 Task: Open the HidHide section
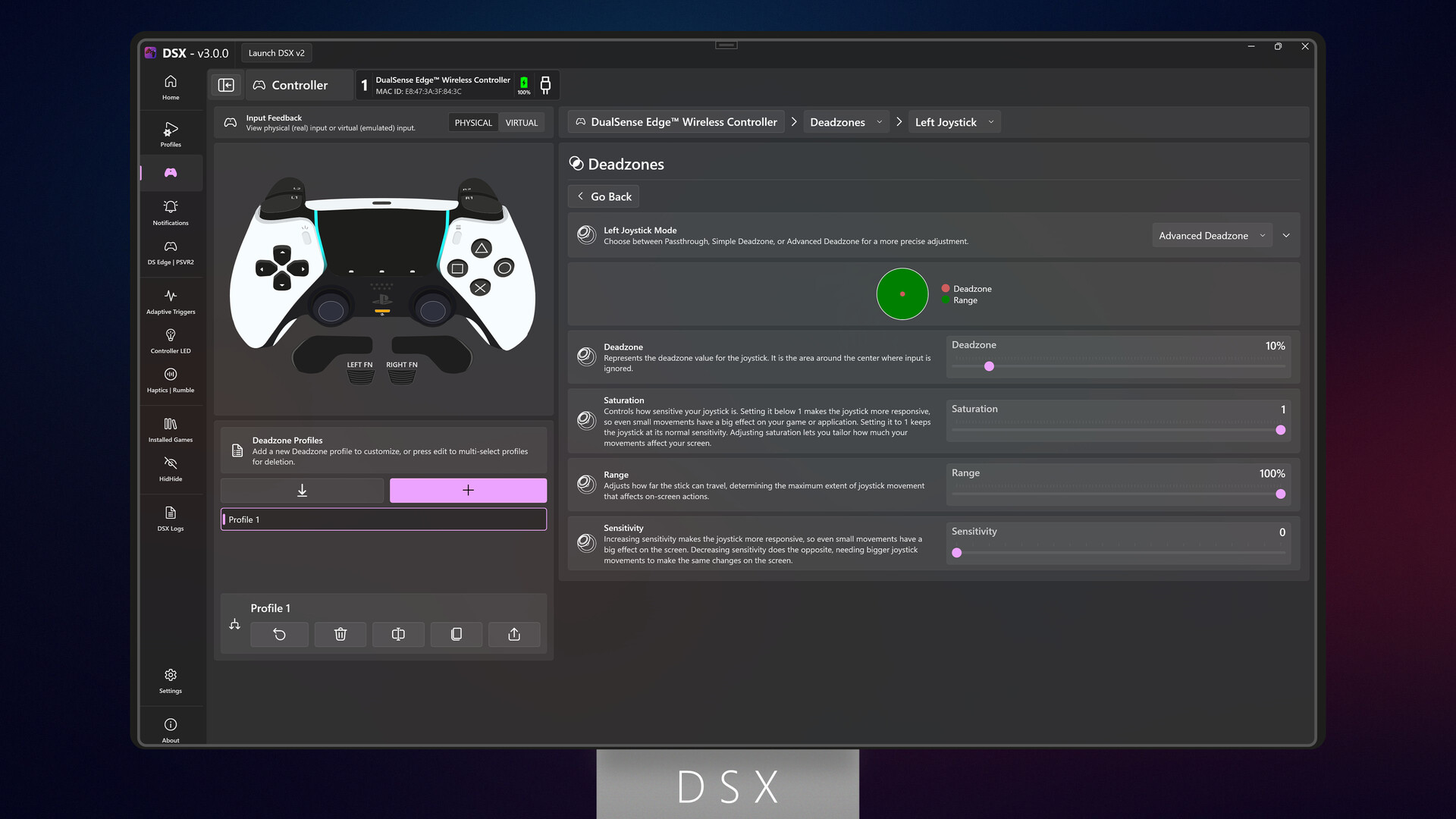(170, 468)
